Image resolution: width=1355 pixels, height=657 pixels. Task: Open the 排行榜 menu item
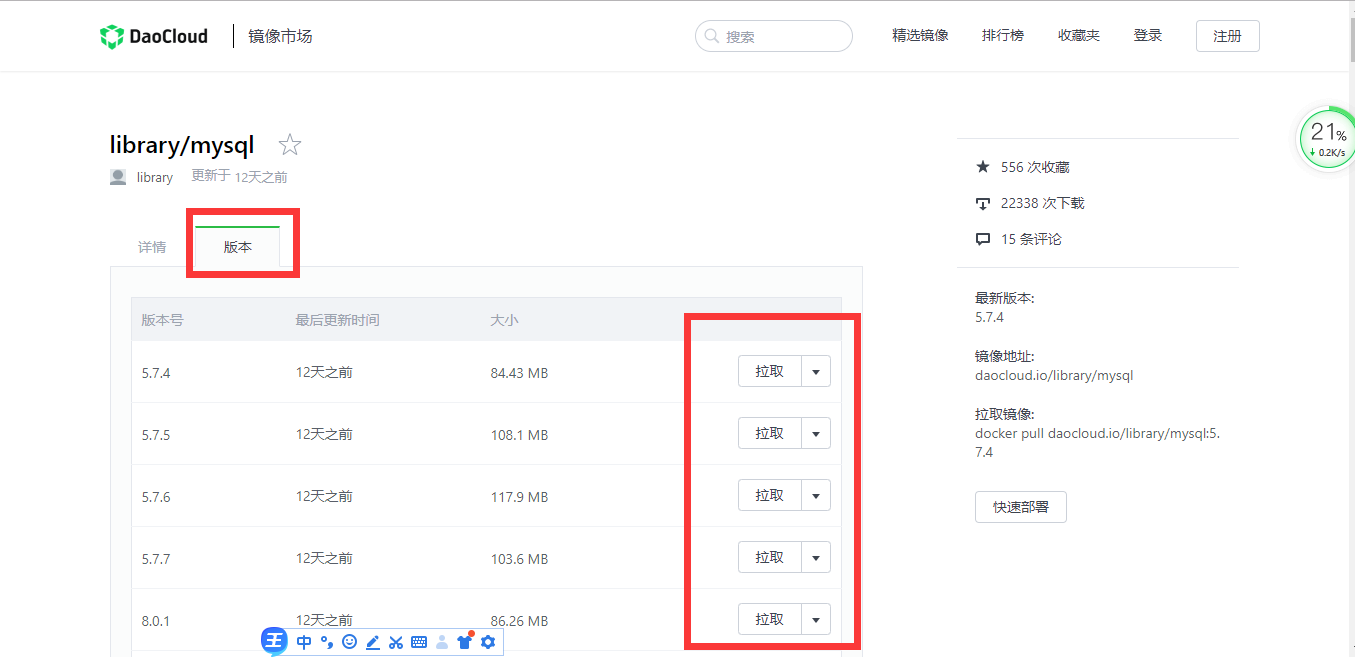click(x=1003, y=35)
